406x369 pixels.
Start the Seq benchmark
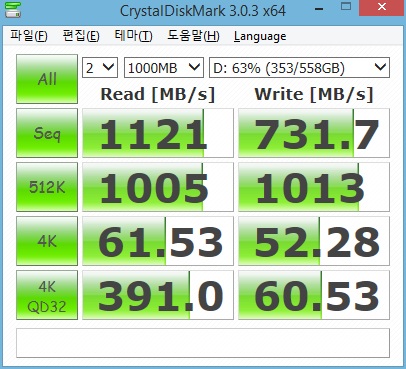tap(47, 133)
